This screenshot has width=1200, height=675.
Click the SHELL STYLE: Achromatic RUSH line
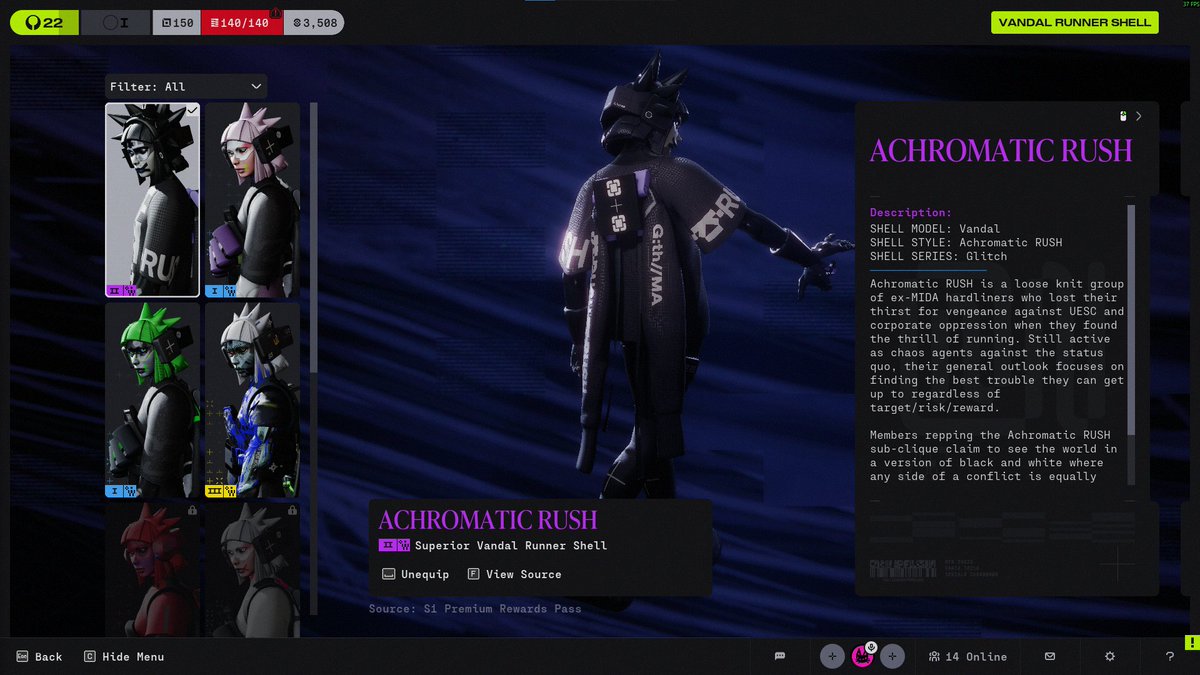[x=966, y=242]
